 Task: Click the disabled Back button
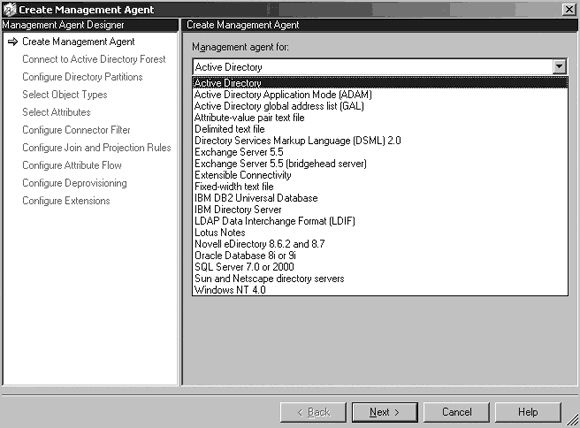tap(313, 412)
